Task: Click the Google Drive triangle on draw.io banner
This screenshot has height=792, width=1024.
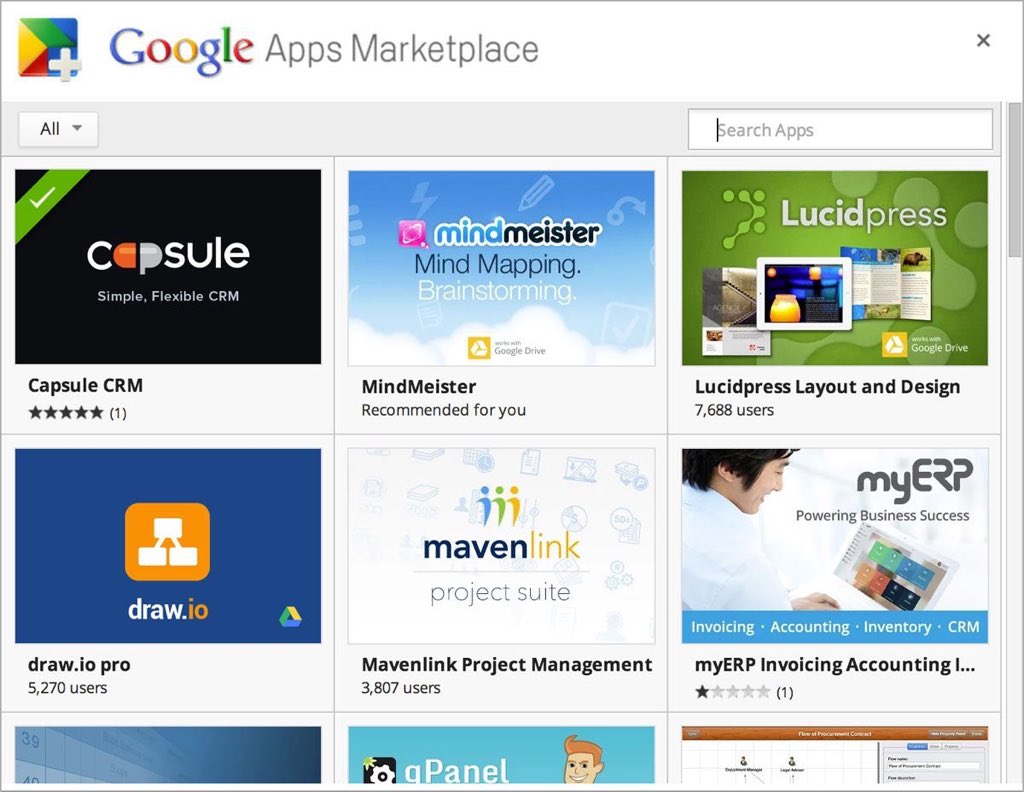Action: click(x=291, y=616)
